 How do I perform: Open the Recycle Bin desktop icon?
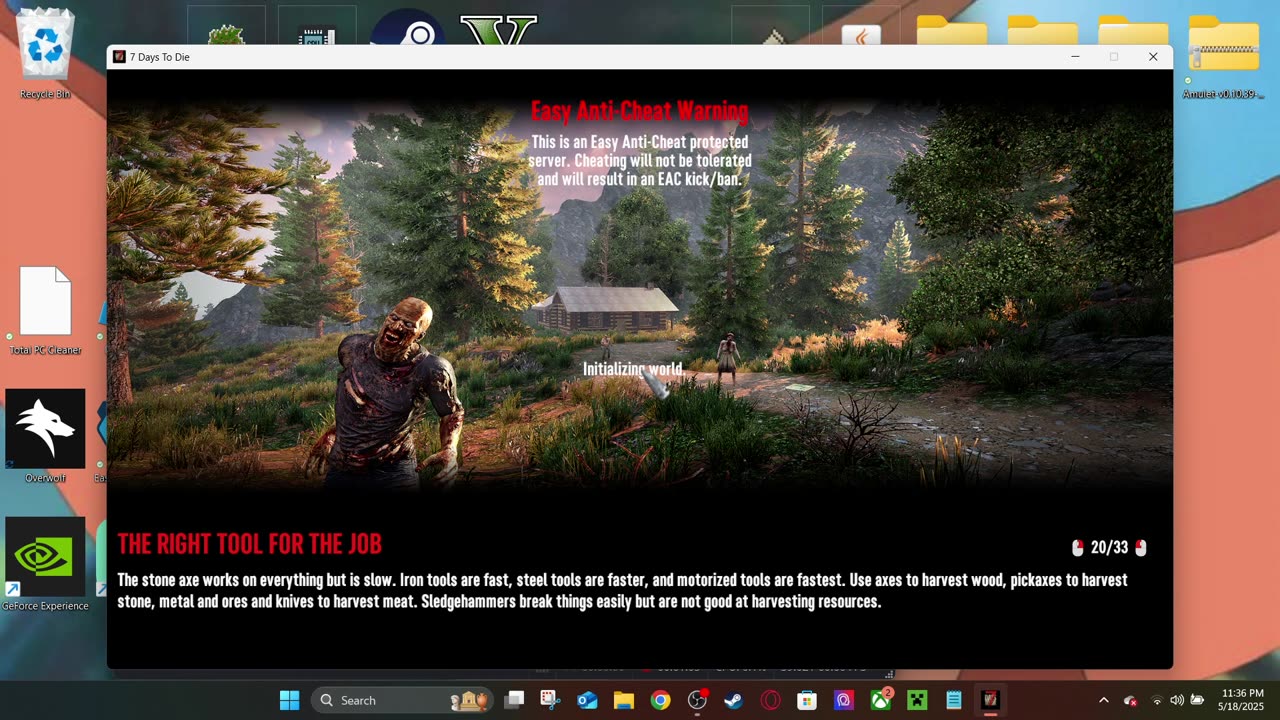point(45,53)
